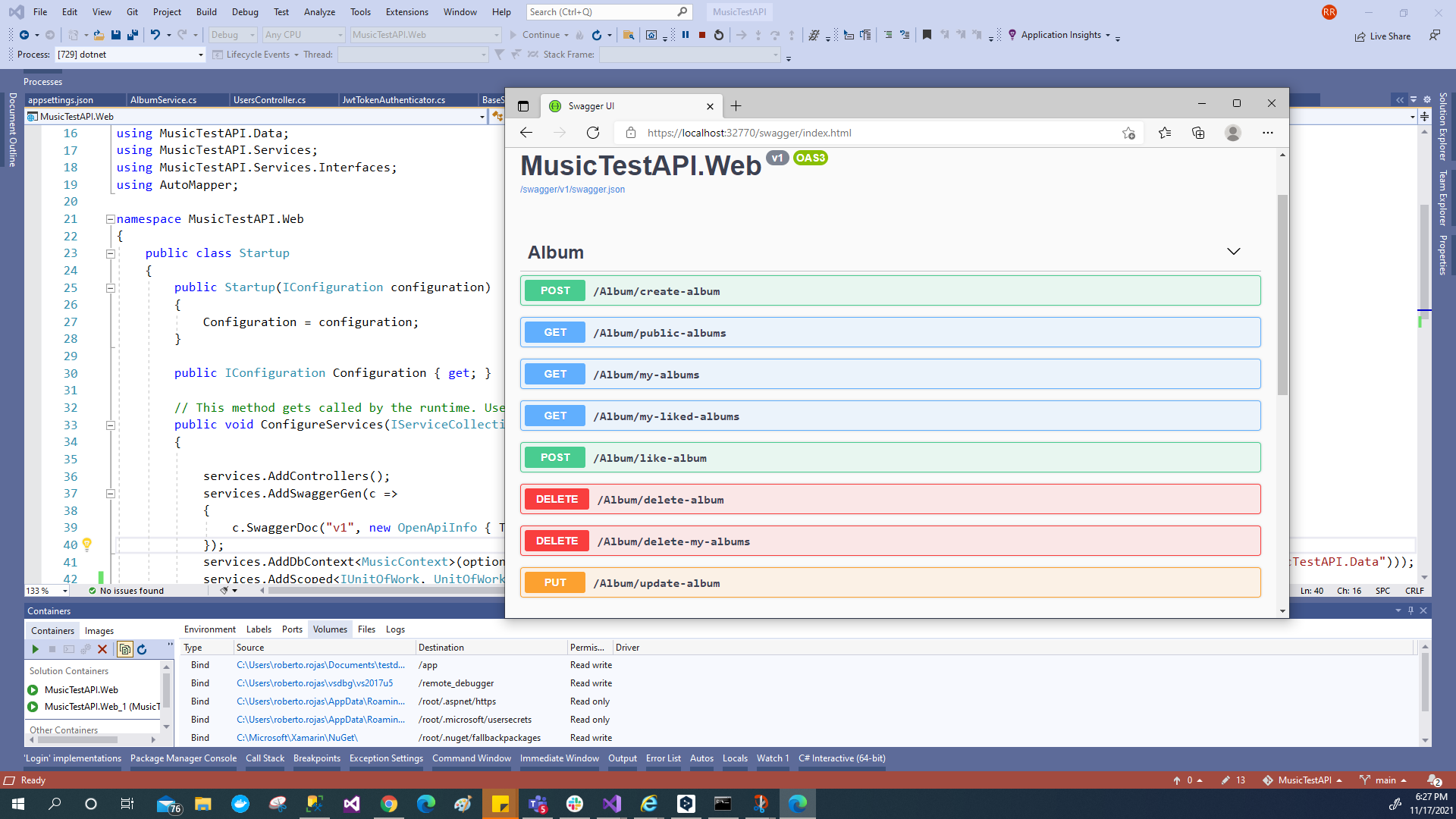Click the Save All toolbar icon
The width and height of the screenshot is (1456, 819).
[133, 35]
